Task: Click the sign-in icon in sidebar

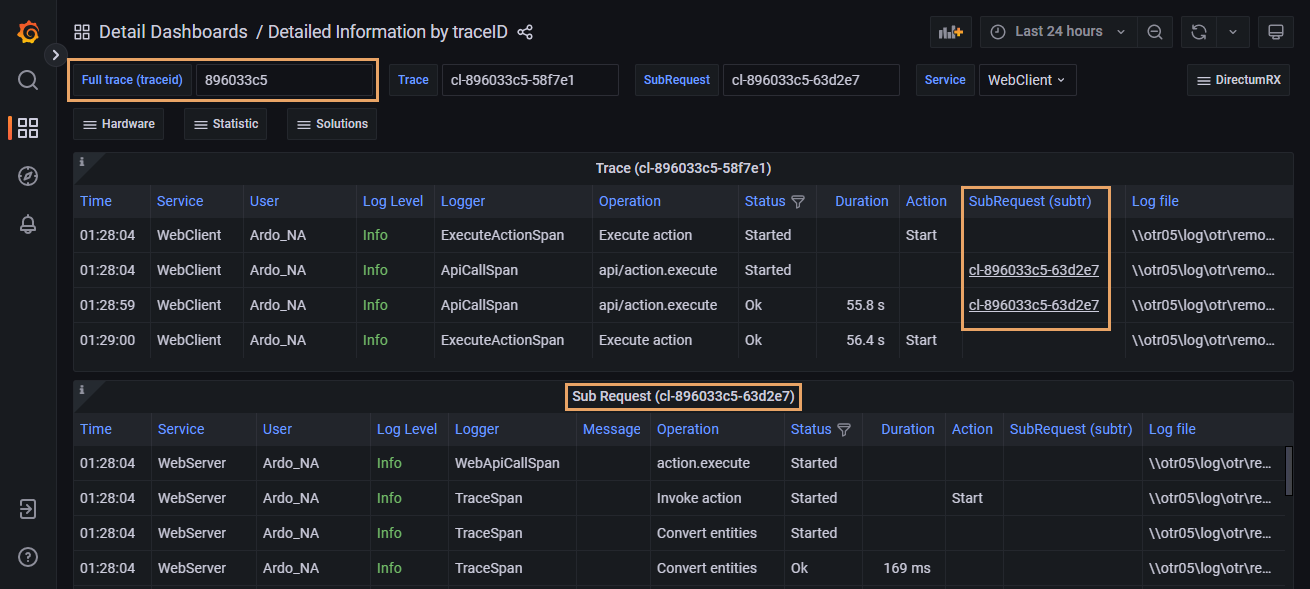Action: 28,509
